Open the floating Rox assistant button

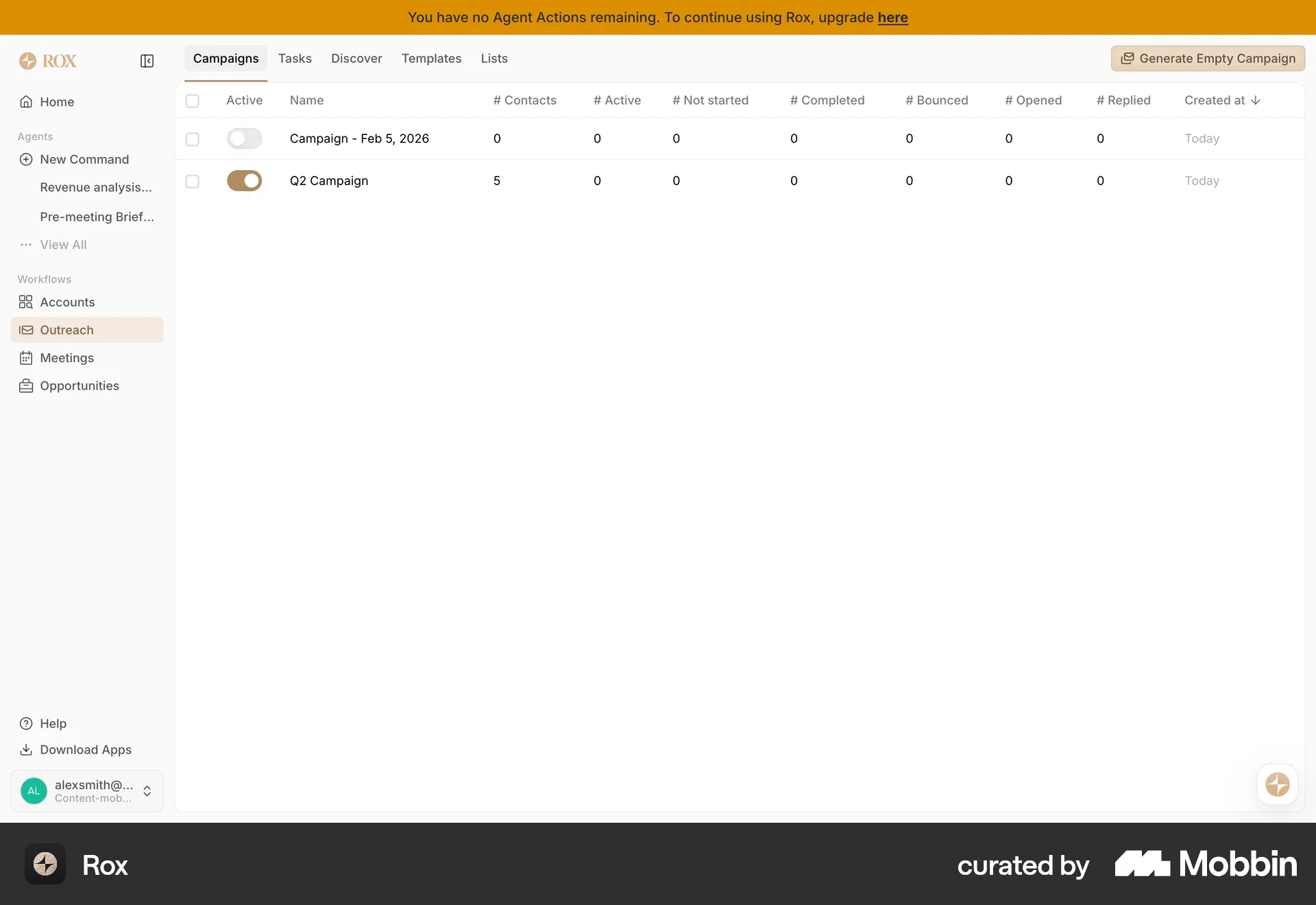click(x=1277, y=784)
